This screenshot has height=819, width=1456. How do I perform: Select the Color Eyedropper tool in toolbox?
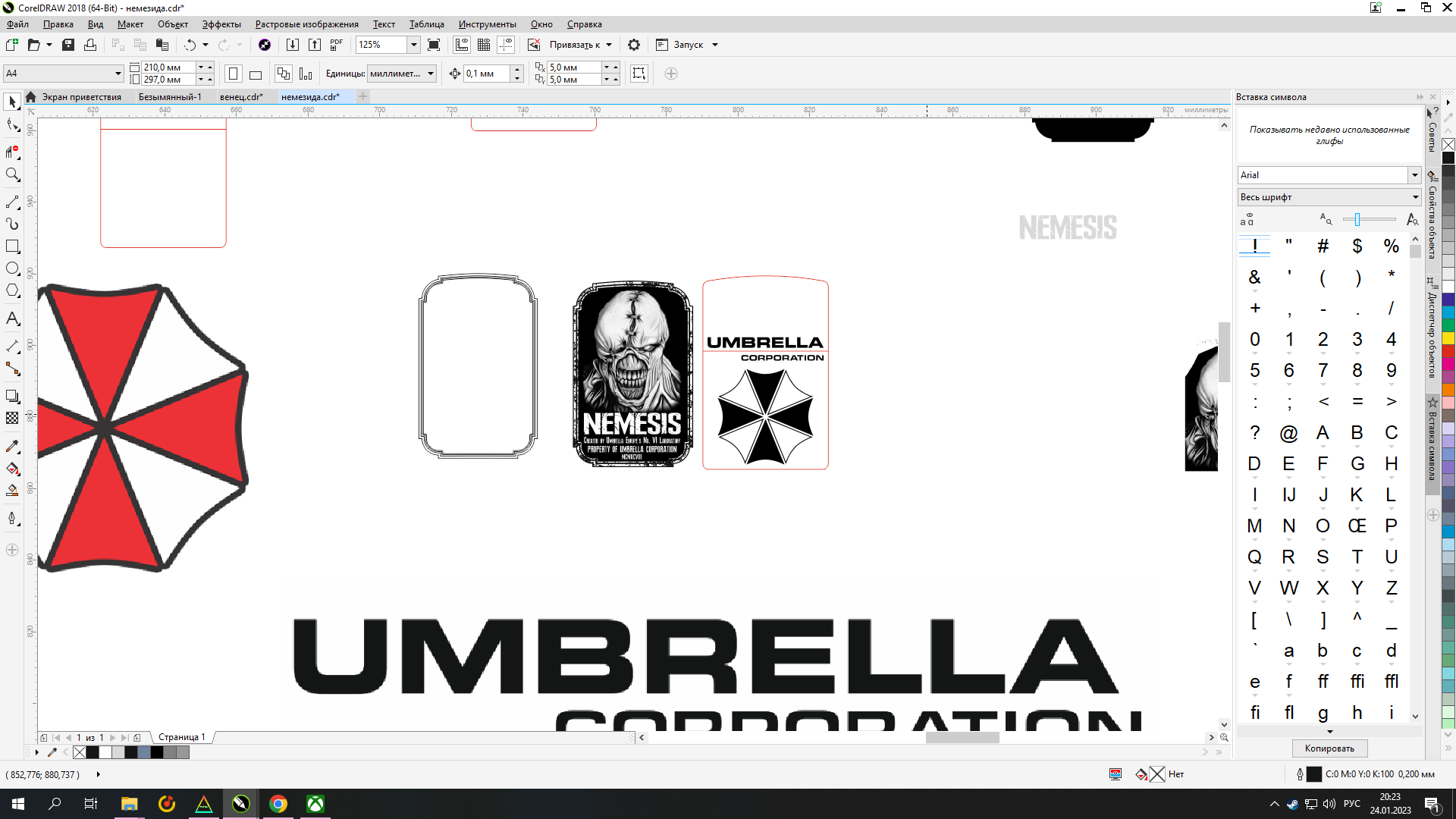point(12,447)
